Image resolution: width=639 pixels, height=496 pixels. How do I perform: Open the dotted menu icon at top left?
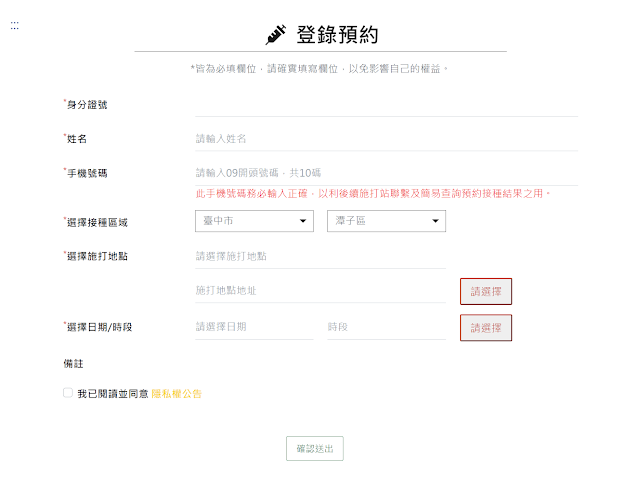pyautogui.click(x=15, y=26)
